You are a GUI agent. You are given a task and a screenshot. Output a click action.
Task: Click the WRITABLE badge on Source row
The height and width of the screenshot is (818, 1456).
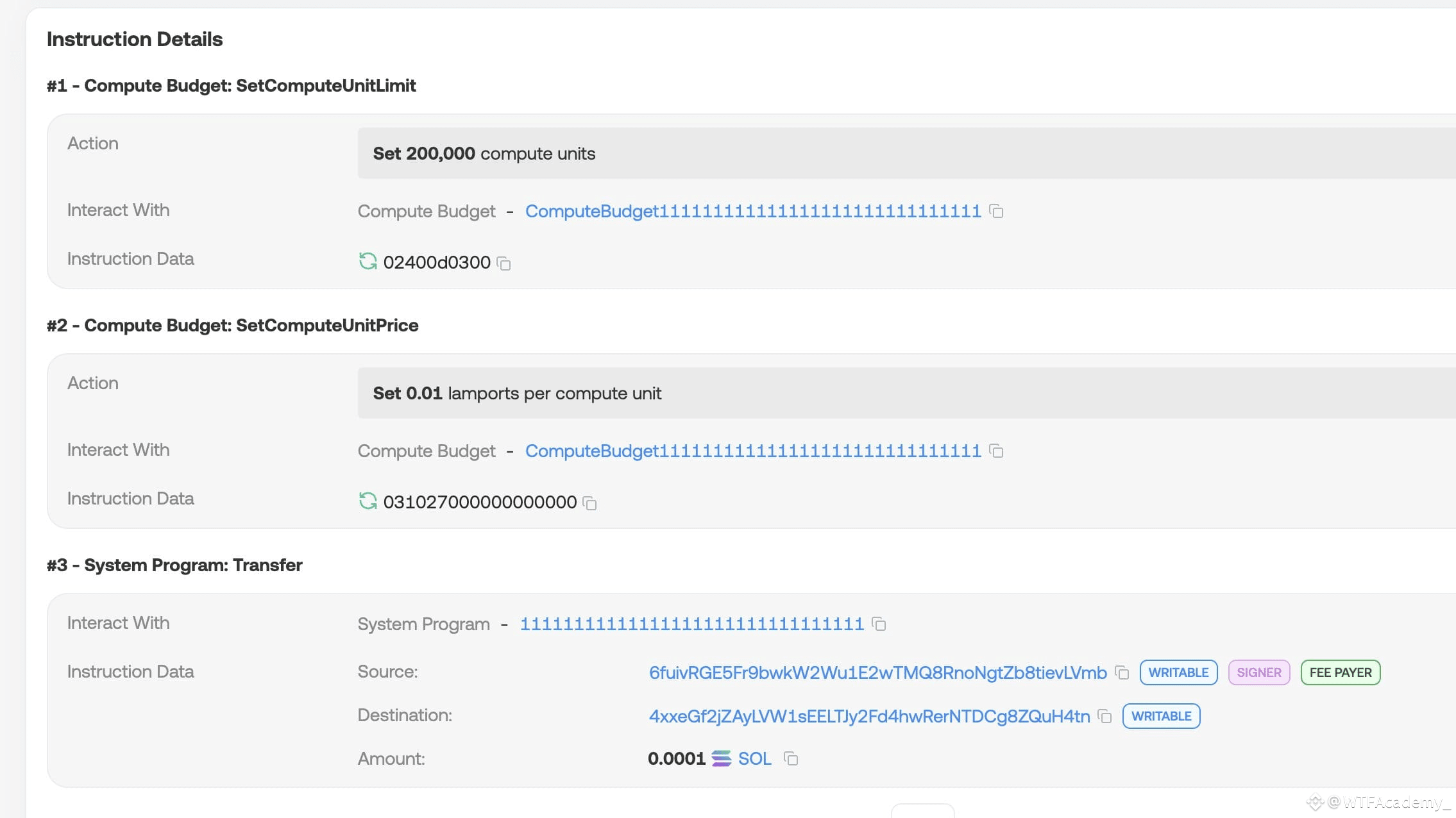[x=1178, y=672]
